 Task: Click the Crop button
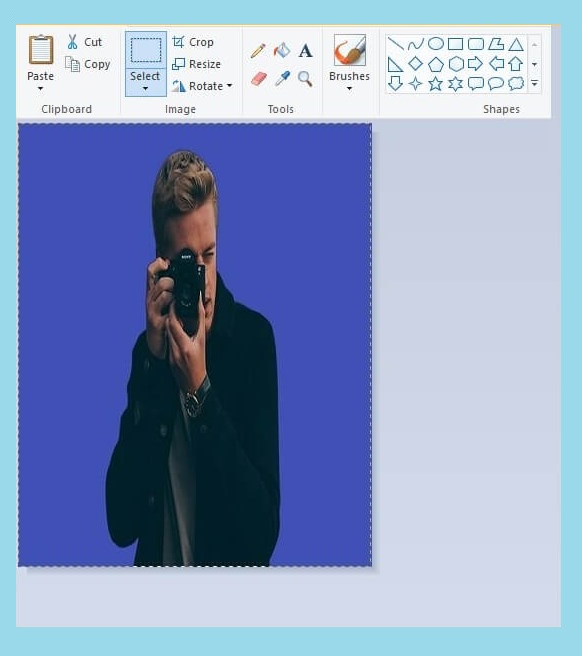(193, 42)
